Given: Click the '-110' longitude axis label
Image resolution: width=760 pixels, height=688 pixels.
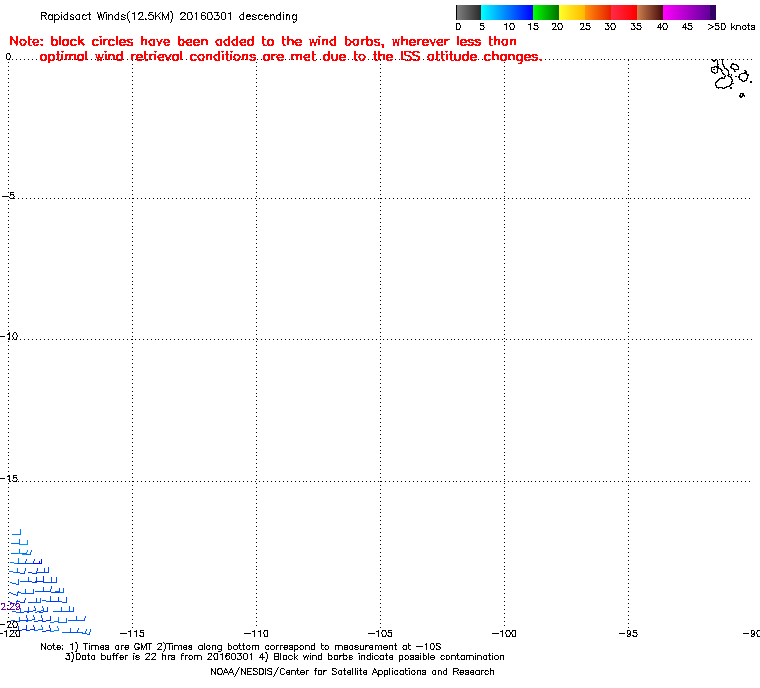Looking at the screenshot, I should (256, 633).
